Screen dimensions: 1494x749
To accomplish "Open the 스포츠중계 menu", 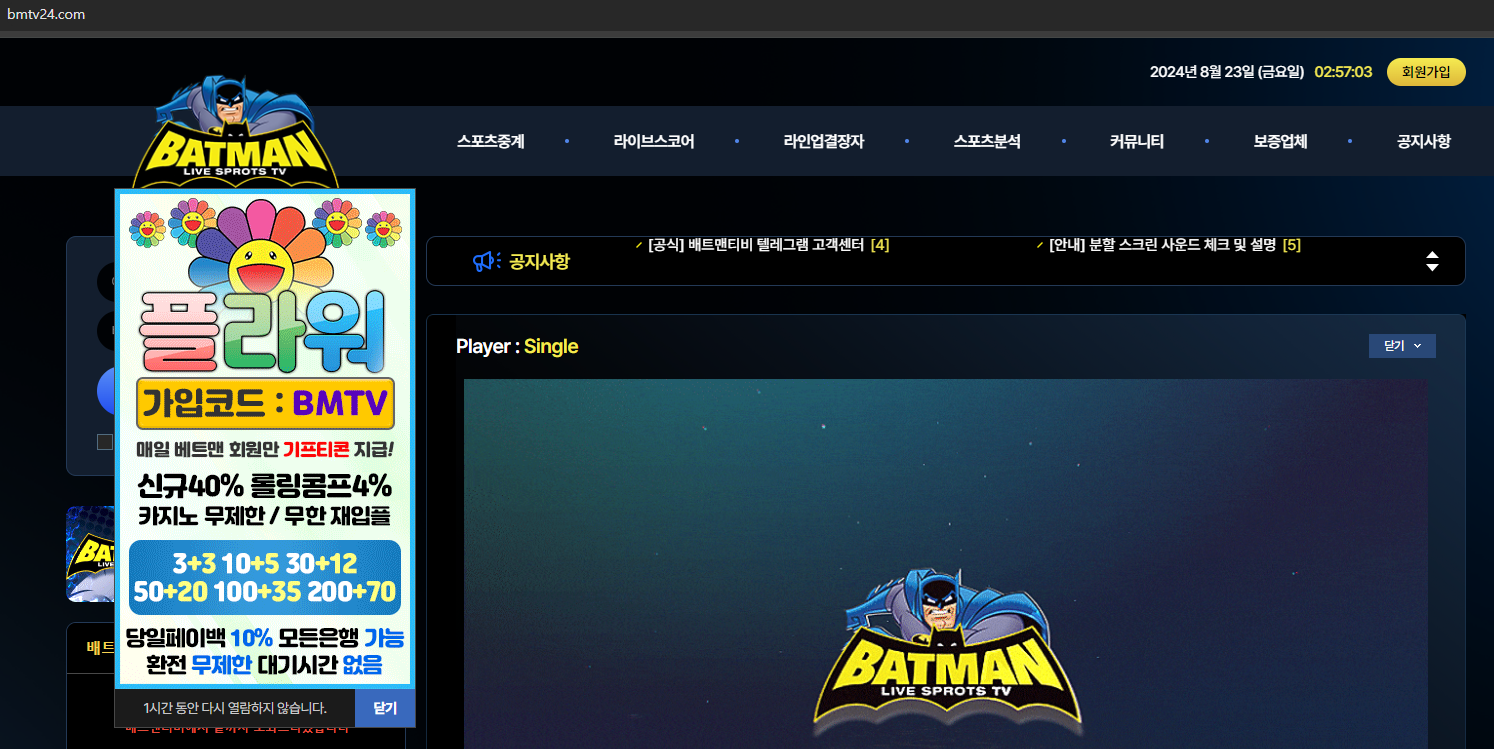I will click(x=490, y=142).
